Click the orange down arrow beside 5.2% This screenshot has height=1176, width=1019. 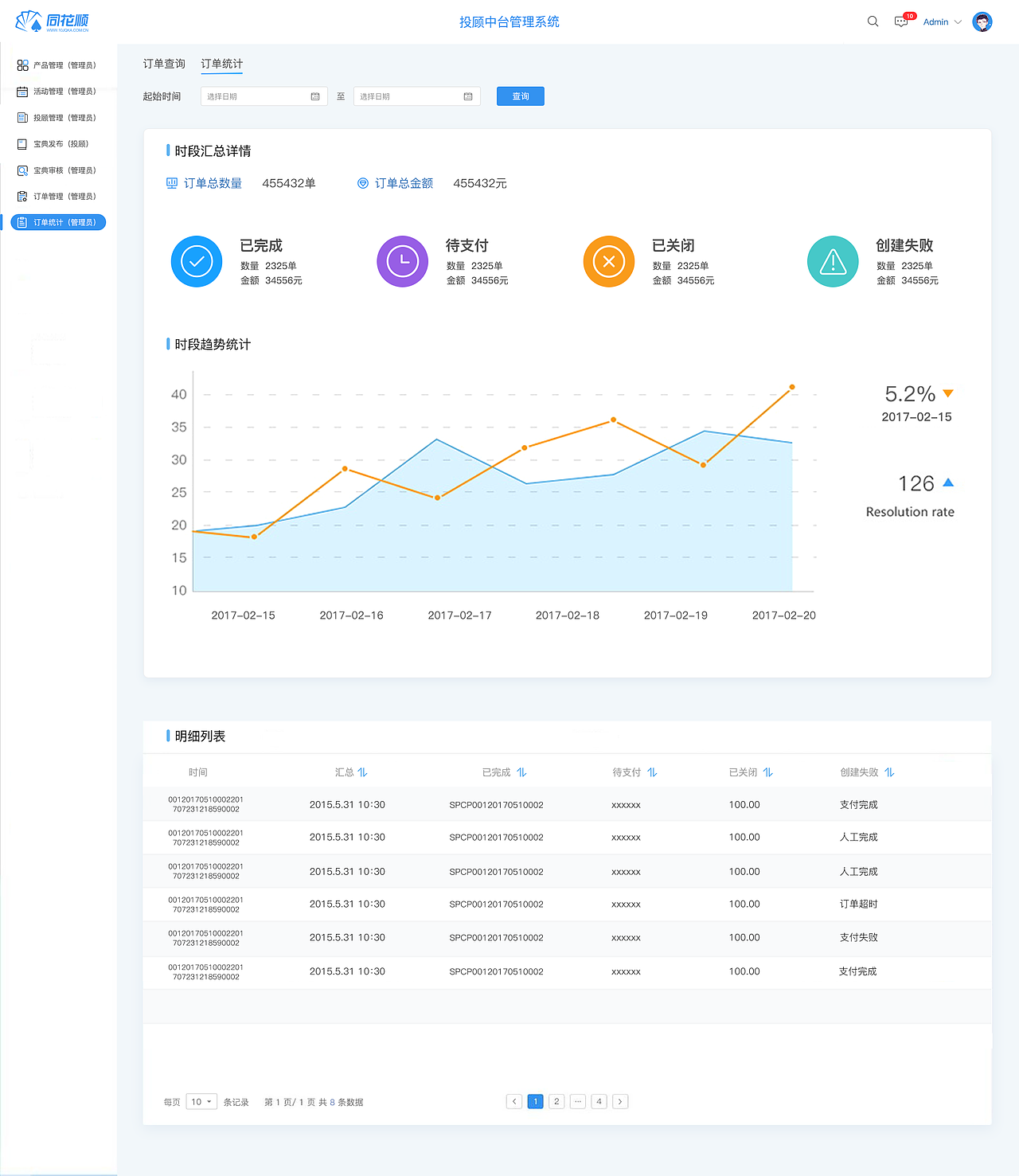point(948,393)
